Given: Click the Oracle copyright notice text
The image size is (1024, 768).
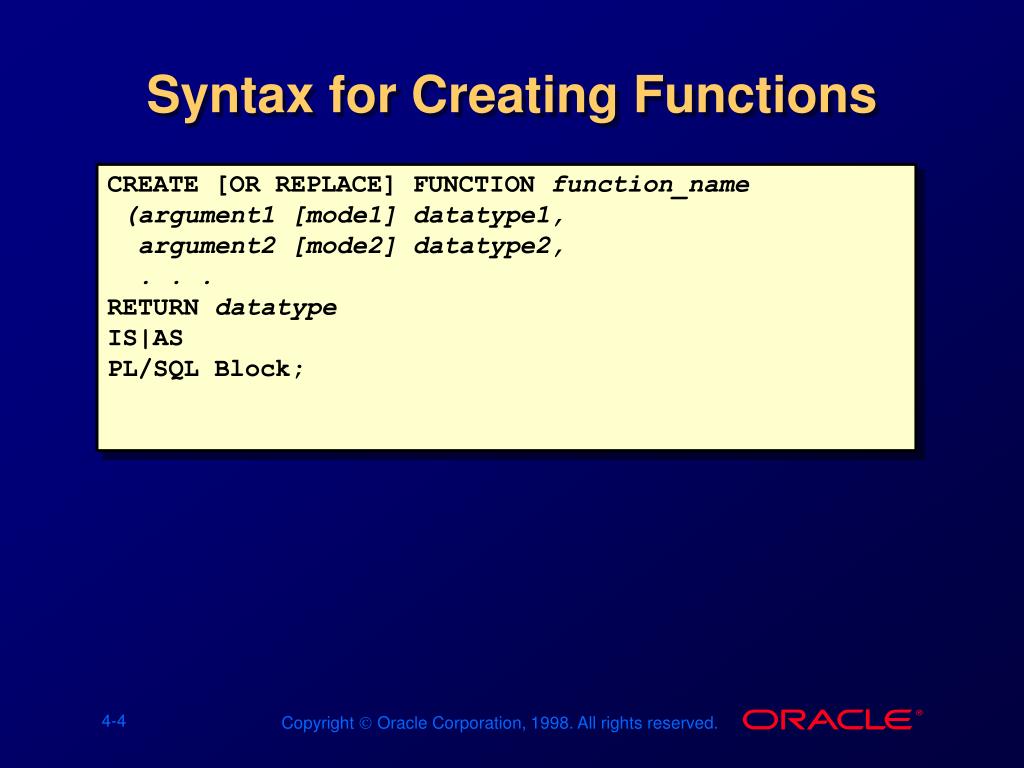Looking at the screenshot, I should click(499, 724).
